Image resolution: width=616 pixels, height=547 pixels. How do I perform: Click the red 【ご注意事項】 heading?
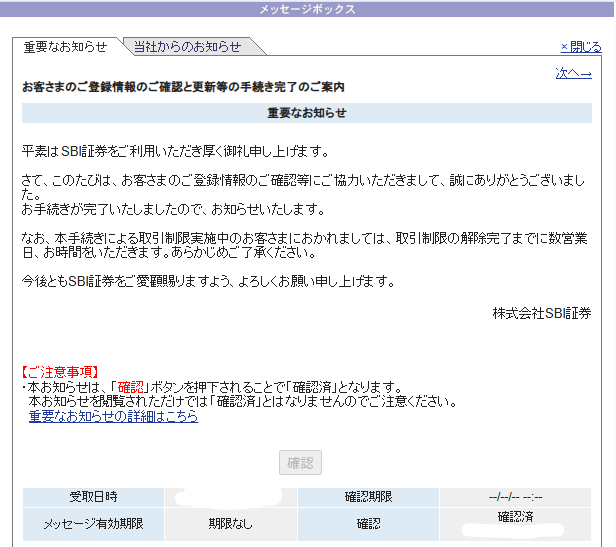tap(60, 372)
